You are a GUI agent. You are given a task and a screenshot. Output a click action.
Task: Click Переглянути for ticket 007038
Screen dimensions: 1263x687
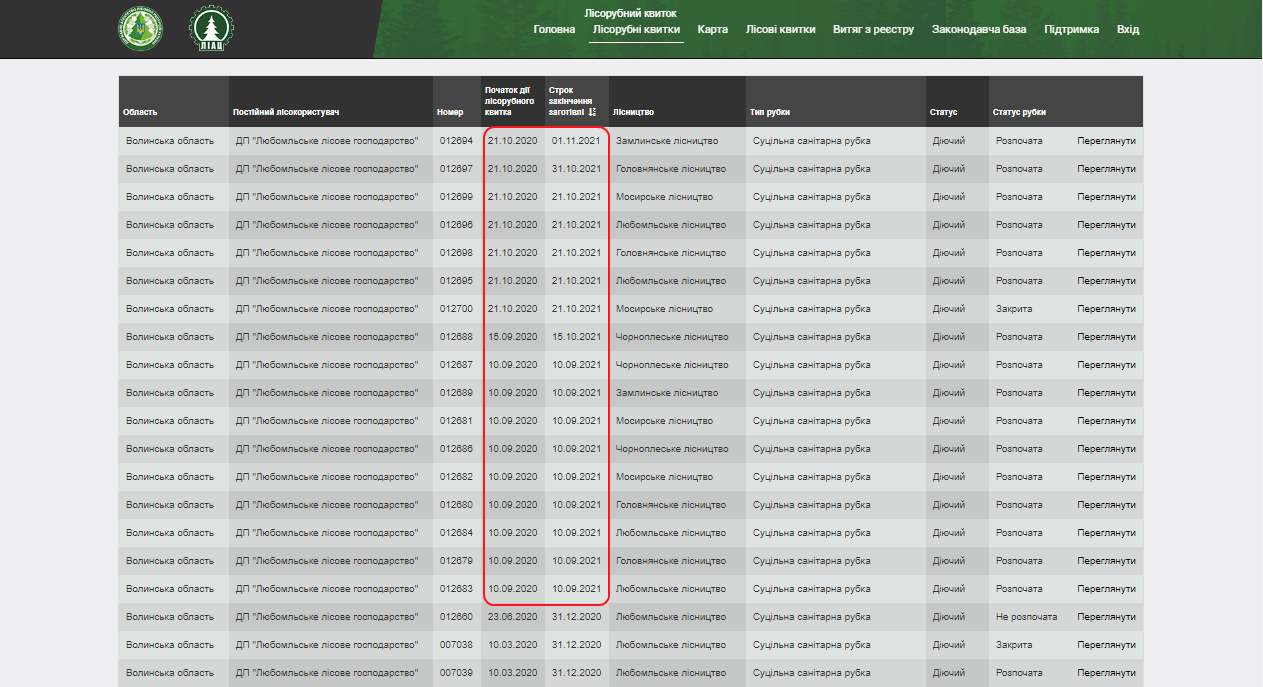[x=1106, y=645]
